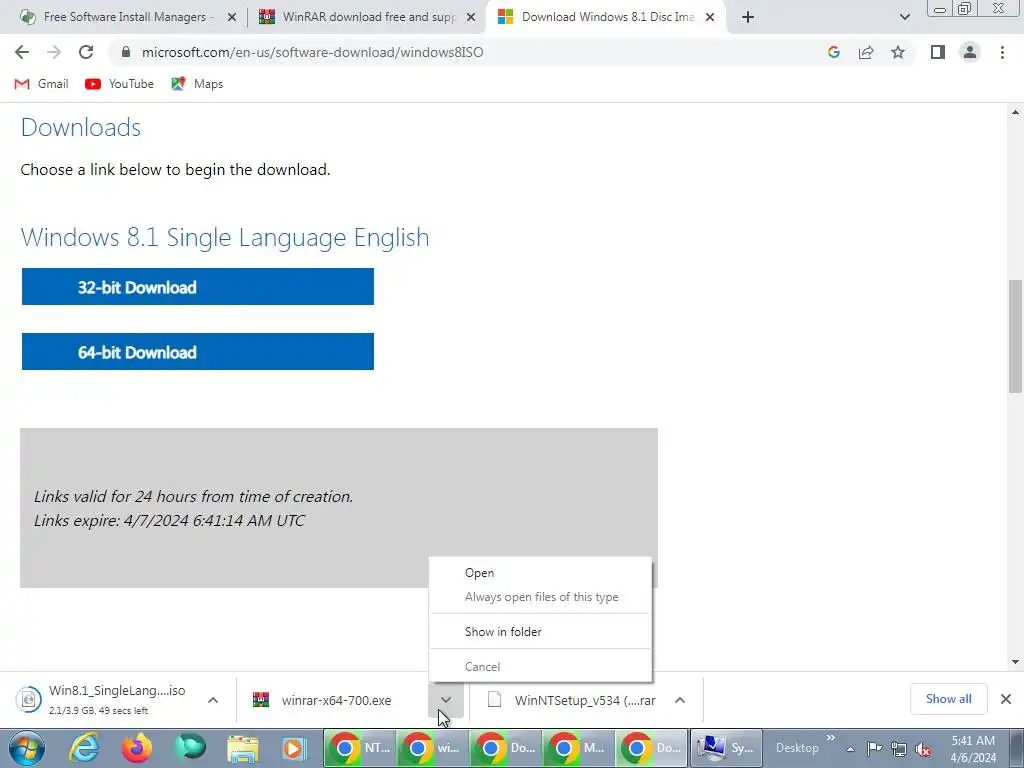Open Maps bookmark
The width and height of the screenshot is (1024, 768).
(x=197, y=84)
